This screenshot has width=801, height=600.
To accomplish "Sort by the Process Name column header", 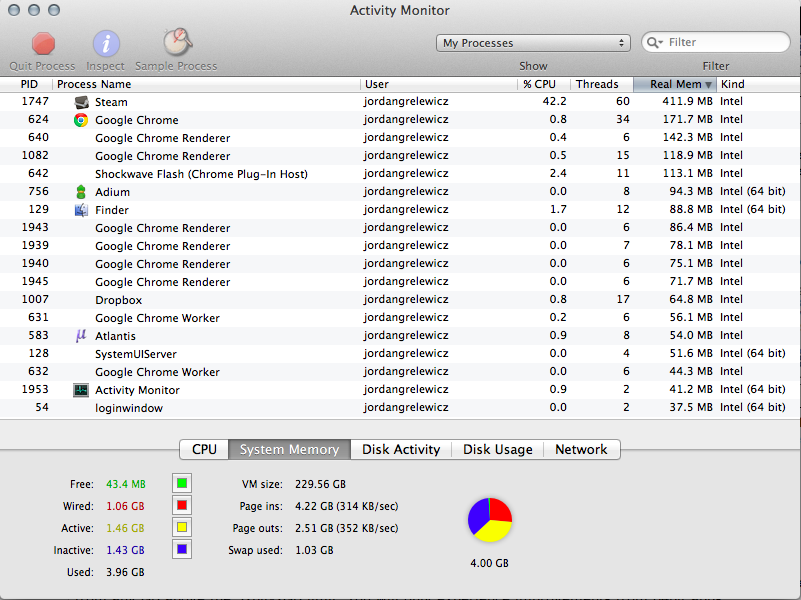I will click(x=206, y=84).
